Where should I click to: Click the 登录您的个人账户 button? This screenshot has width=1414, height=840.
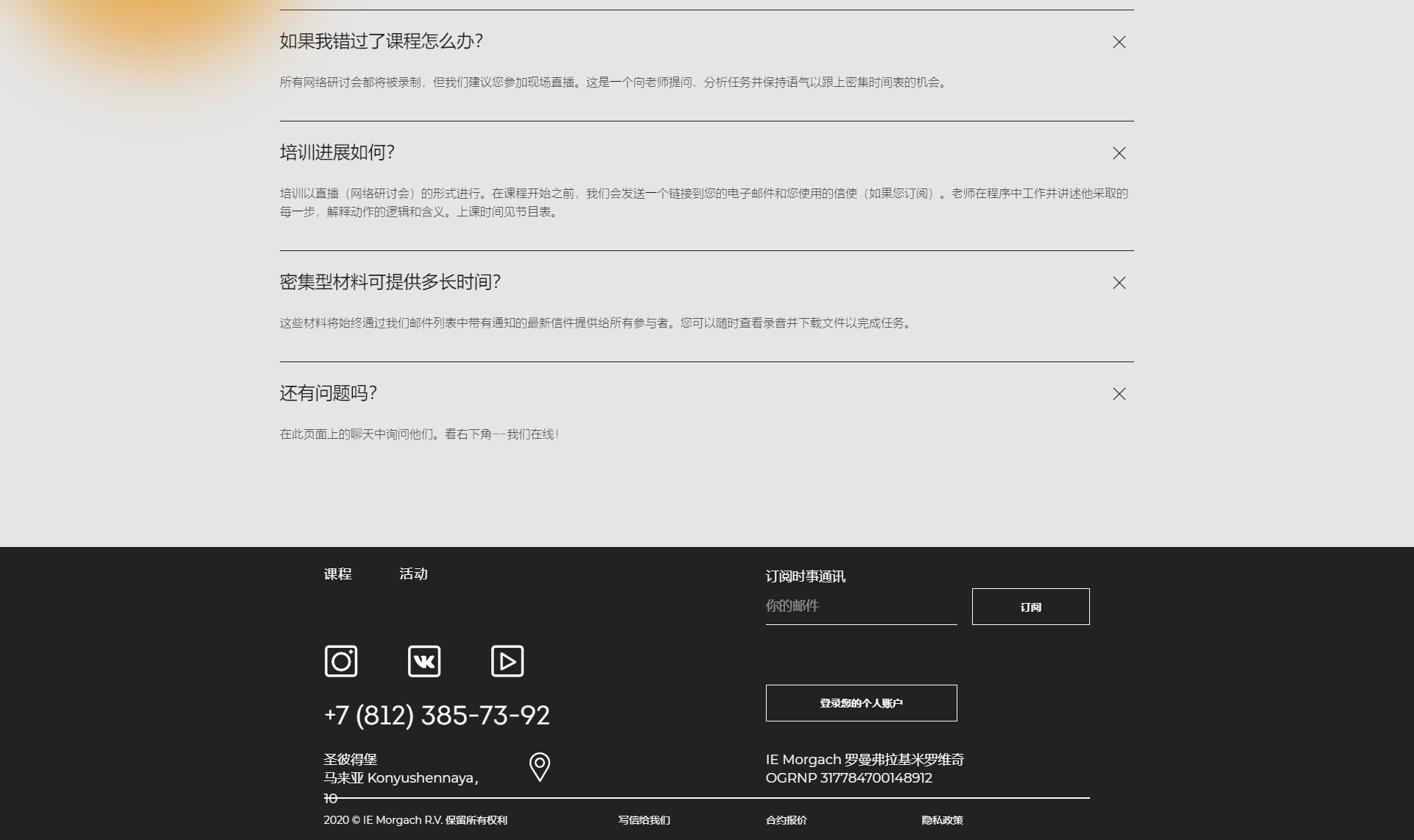[862, 703]
